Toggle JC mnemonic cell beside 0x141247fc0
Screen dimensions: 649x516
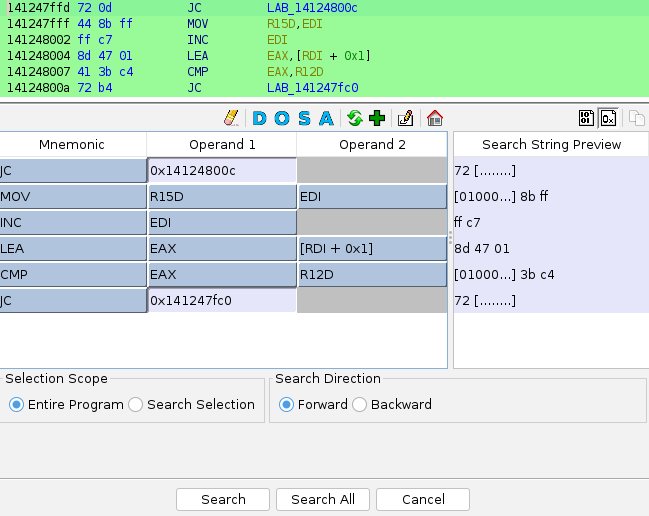[73, 300]
